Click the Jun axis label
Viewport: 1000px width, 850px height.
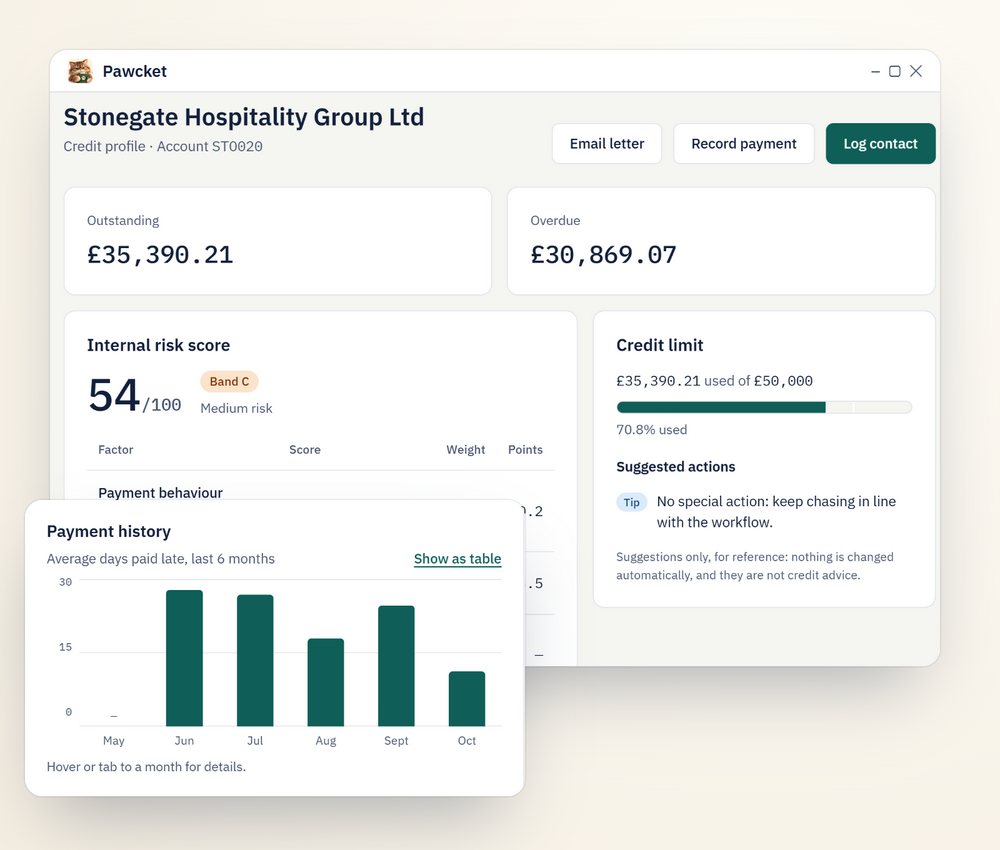184,740
